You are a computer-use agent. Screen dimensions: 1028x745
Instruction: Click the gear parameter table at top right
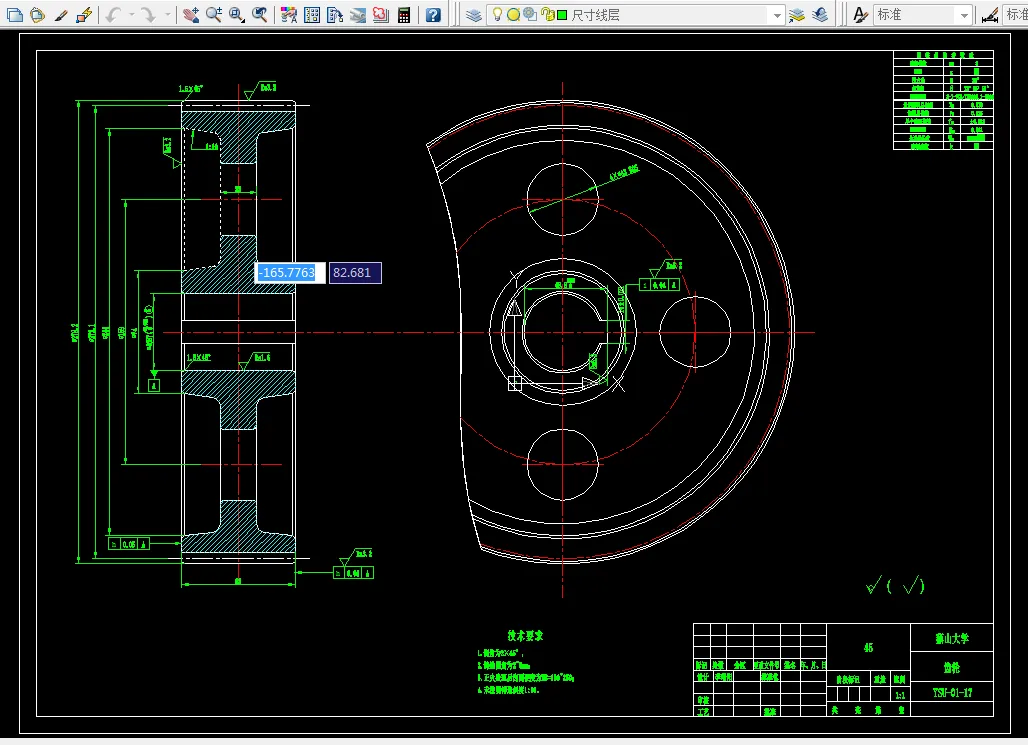pos(943,100)
